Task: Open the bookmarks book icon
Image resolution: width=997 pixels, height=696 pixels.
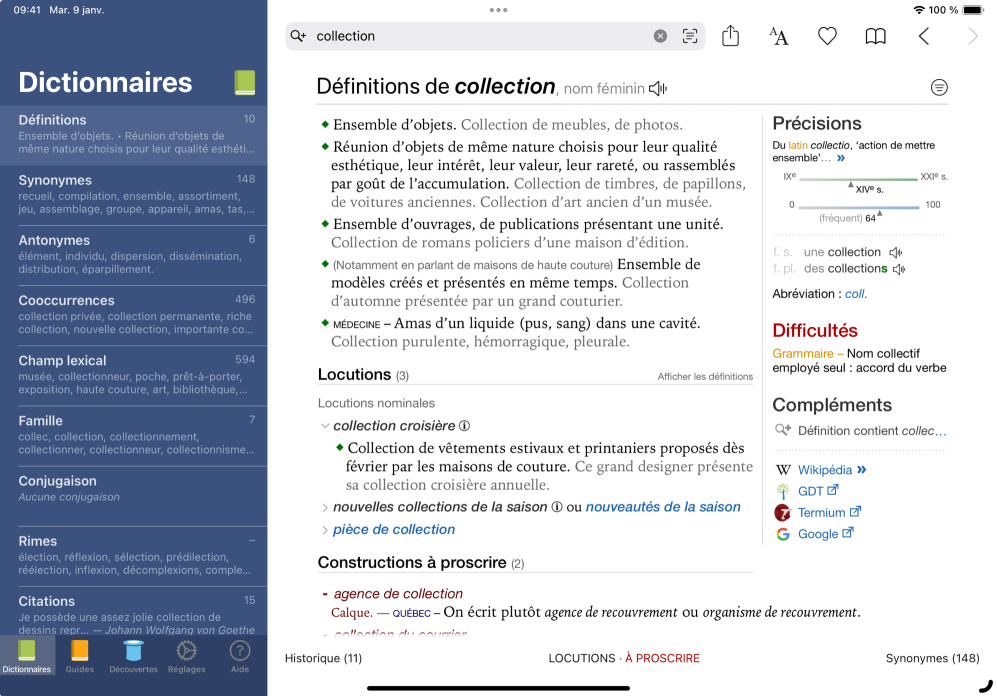Action: [x=875, y=36]
